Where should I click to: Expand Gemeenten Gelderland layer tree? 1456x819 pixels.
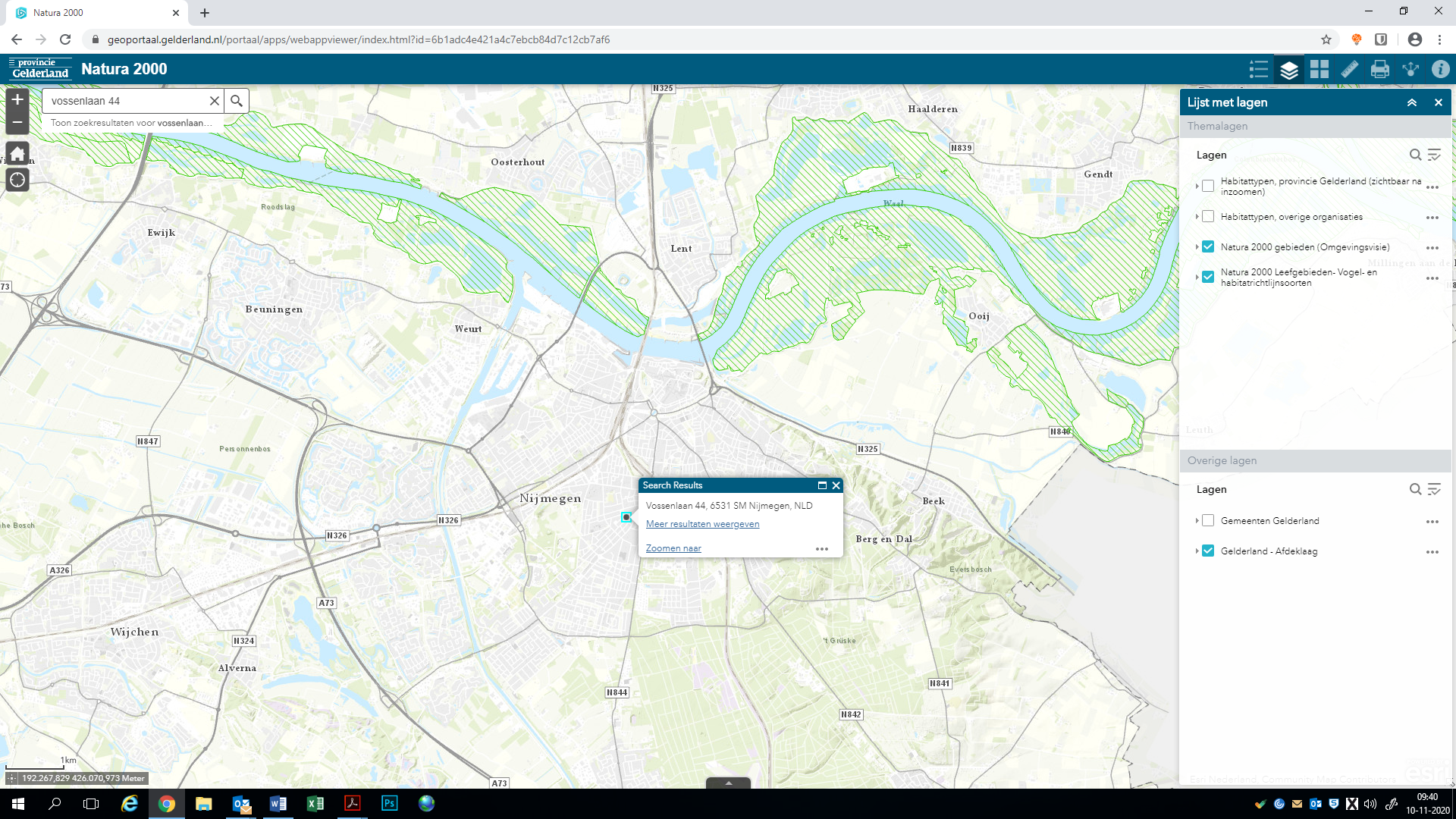click(1197, 520)
